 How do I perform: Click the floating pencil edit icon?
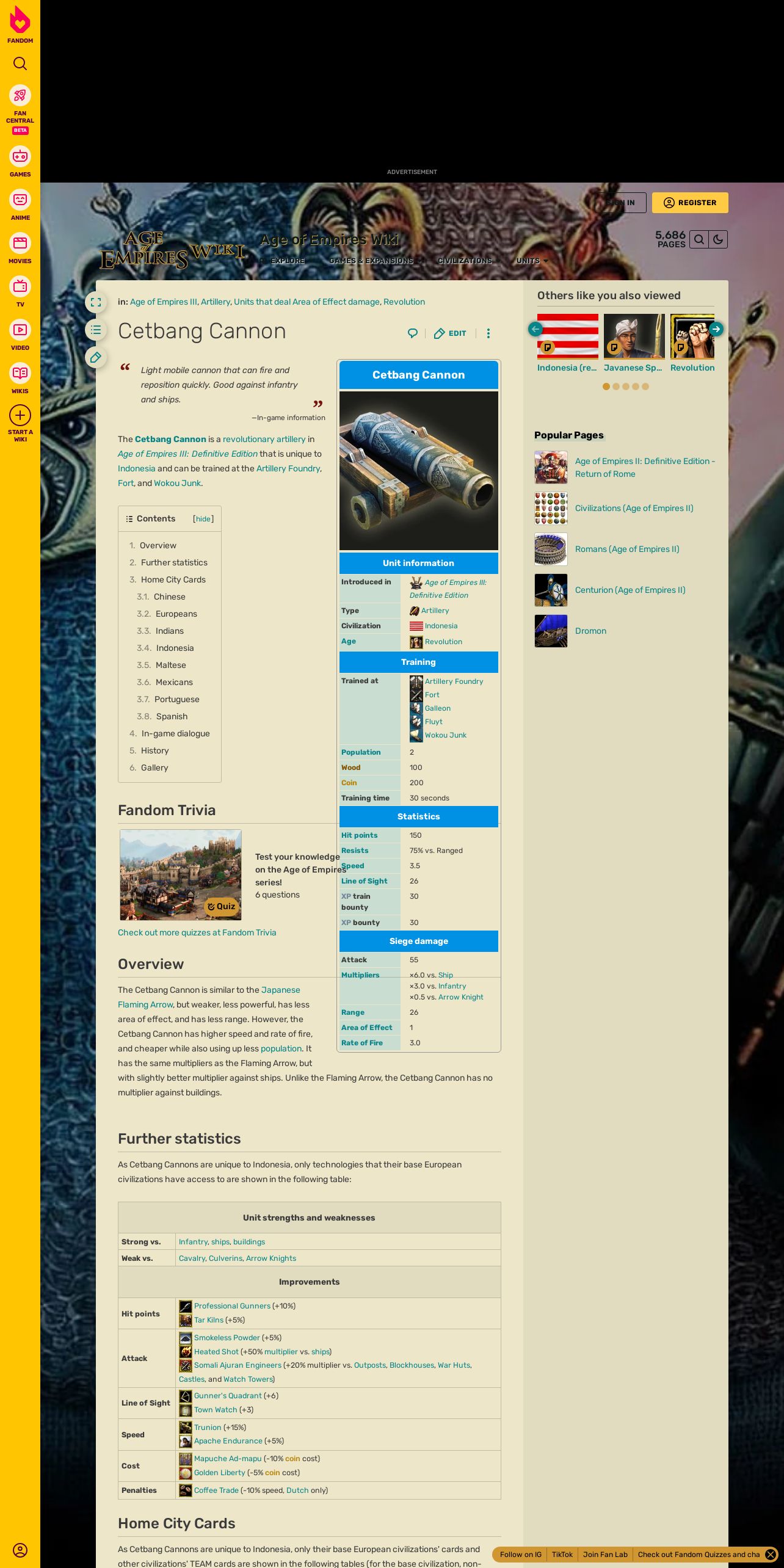[x=96, y=357]
